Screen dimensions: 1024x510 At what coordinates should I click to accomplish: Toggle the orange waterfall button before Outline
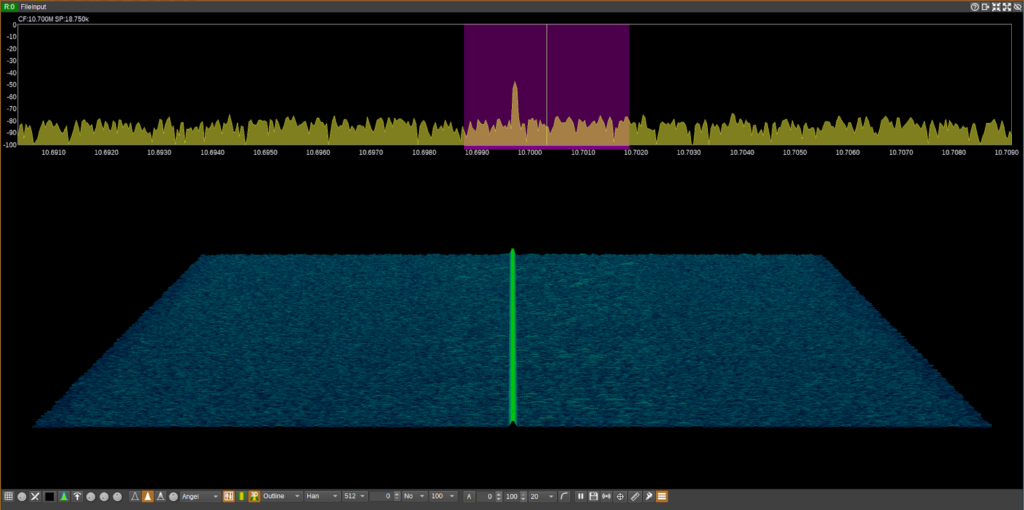228,496
